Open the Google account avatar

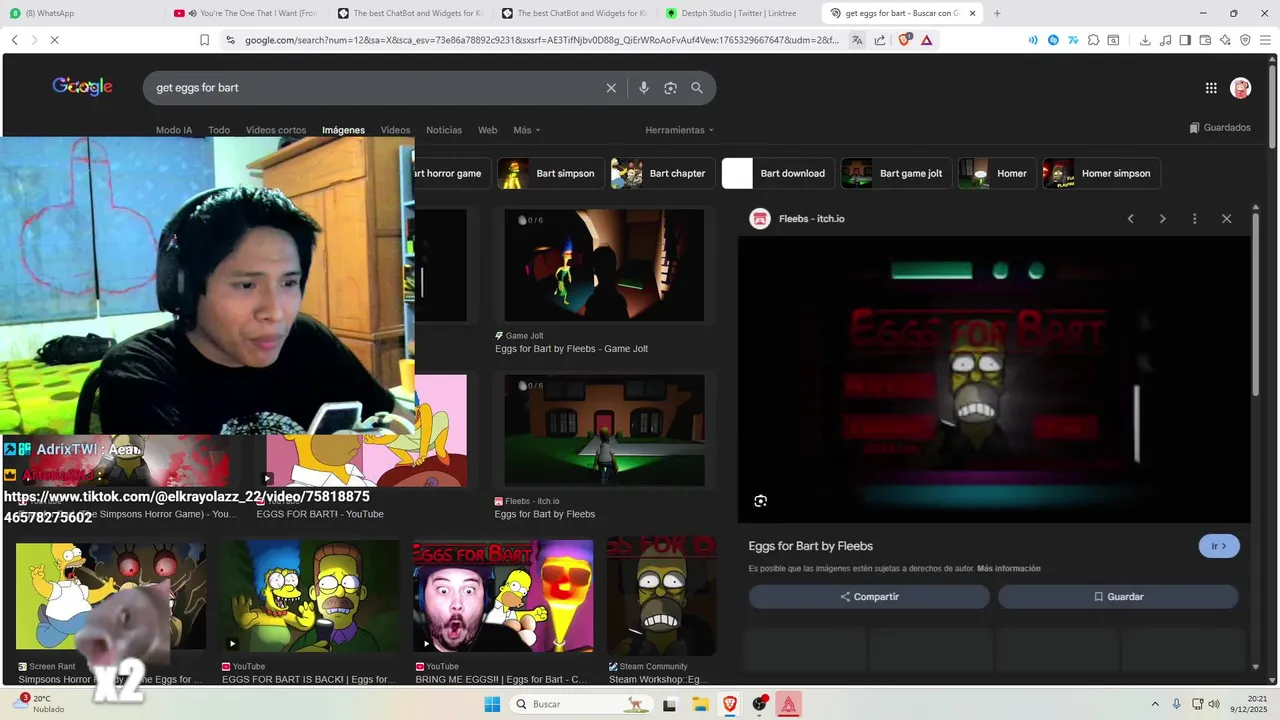click(x=1241, y=88)
